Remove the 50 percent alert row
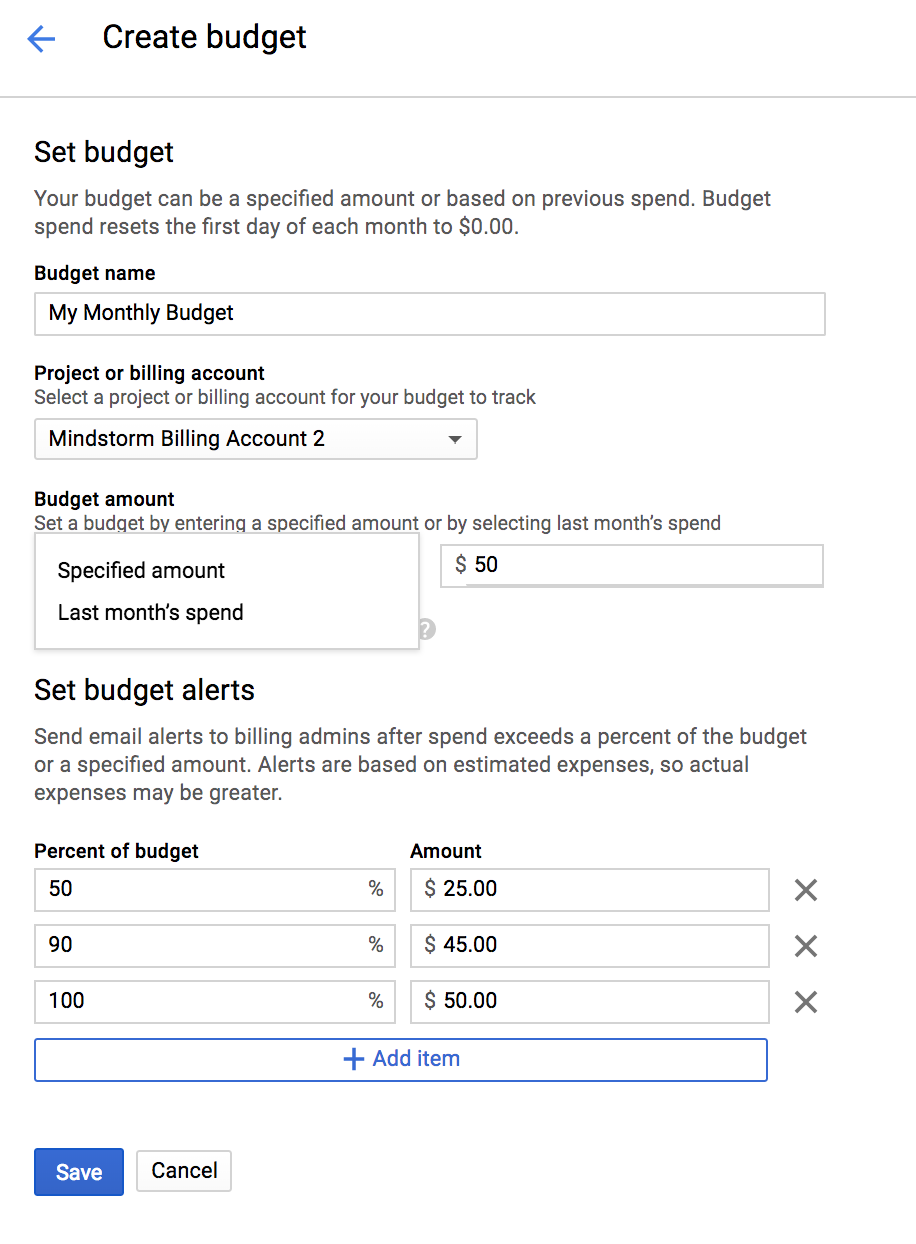The width and height of the screenshot is (916, 1244). 805,890
